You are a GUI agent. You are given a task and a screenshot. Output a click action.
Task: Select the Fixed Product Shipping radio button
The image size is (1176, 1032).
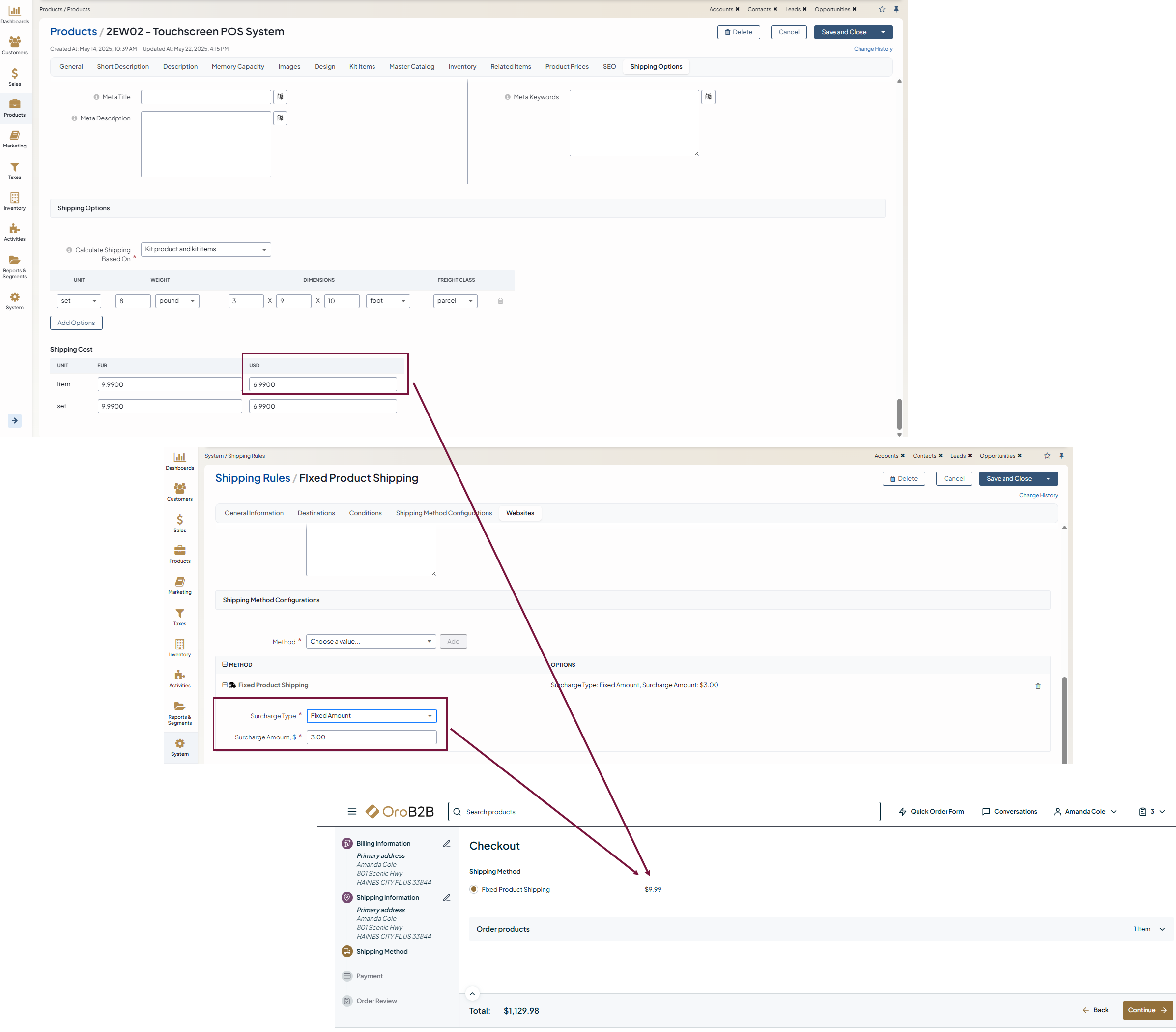pyautogui.click(x=474, y=889)
